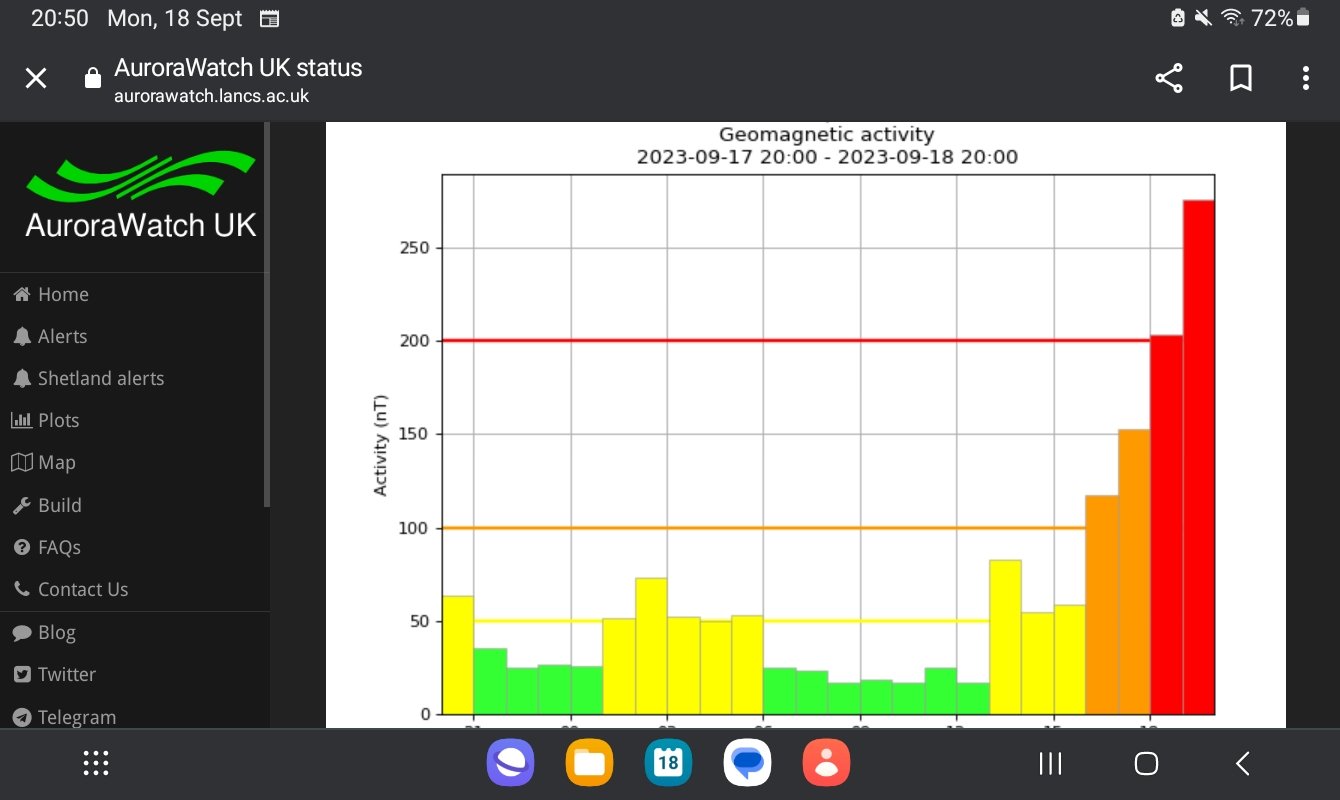
Task: Click the chart date range text
Action: pos(827,157)
